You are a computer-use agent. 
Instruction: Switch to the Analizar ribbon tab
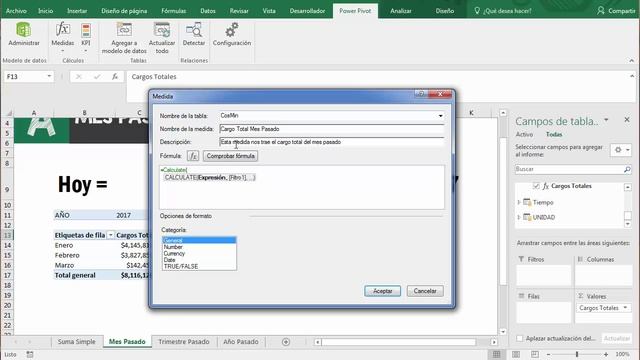(401, 11)
